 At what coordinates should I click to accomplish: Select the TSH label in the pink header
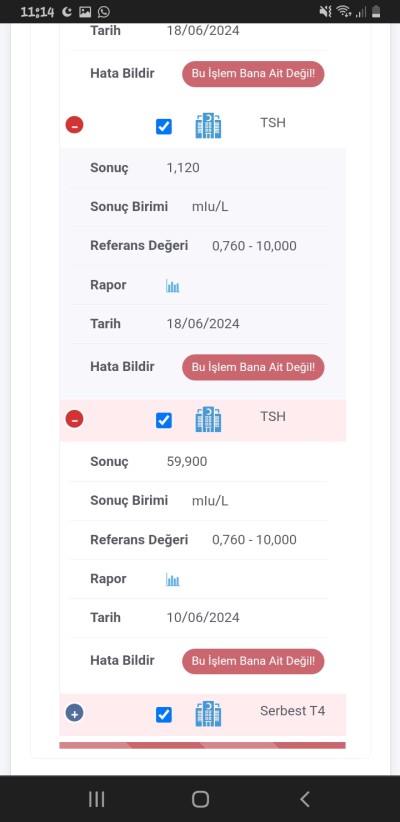[x=273, y=416]
